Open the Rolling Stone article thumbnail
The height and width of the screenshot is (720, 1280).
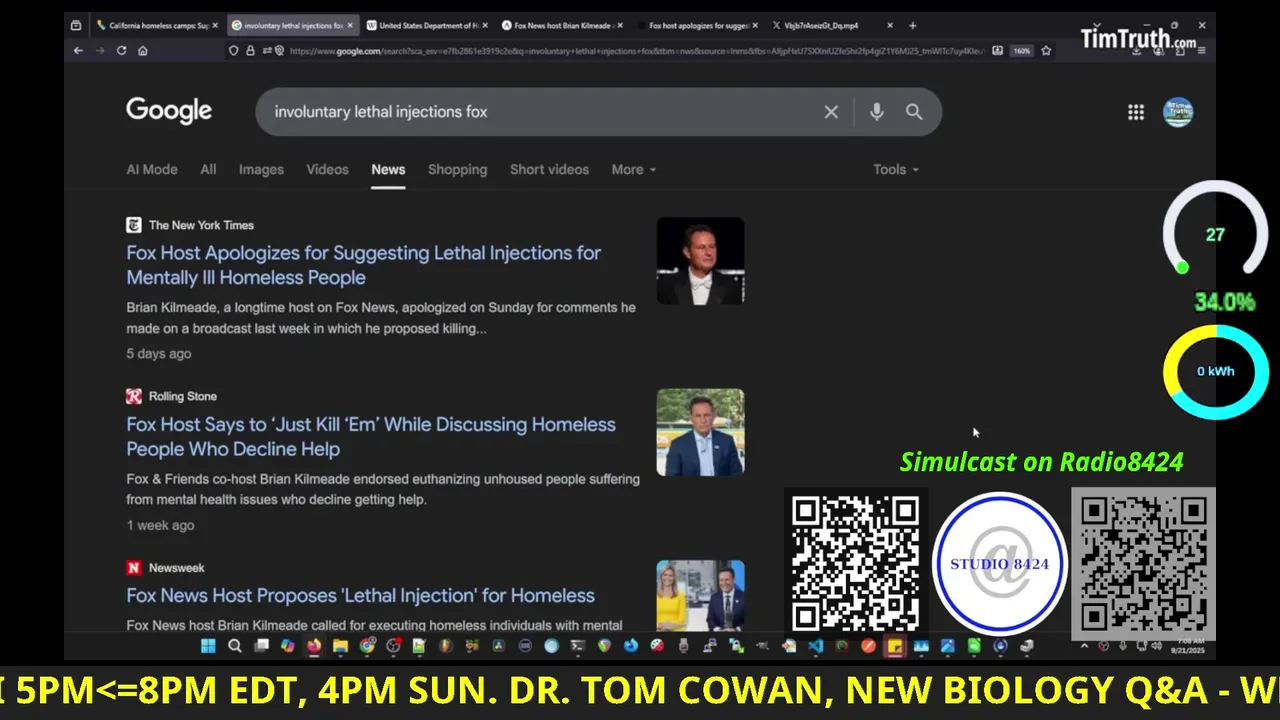(700, 432)
